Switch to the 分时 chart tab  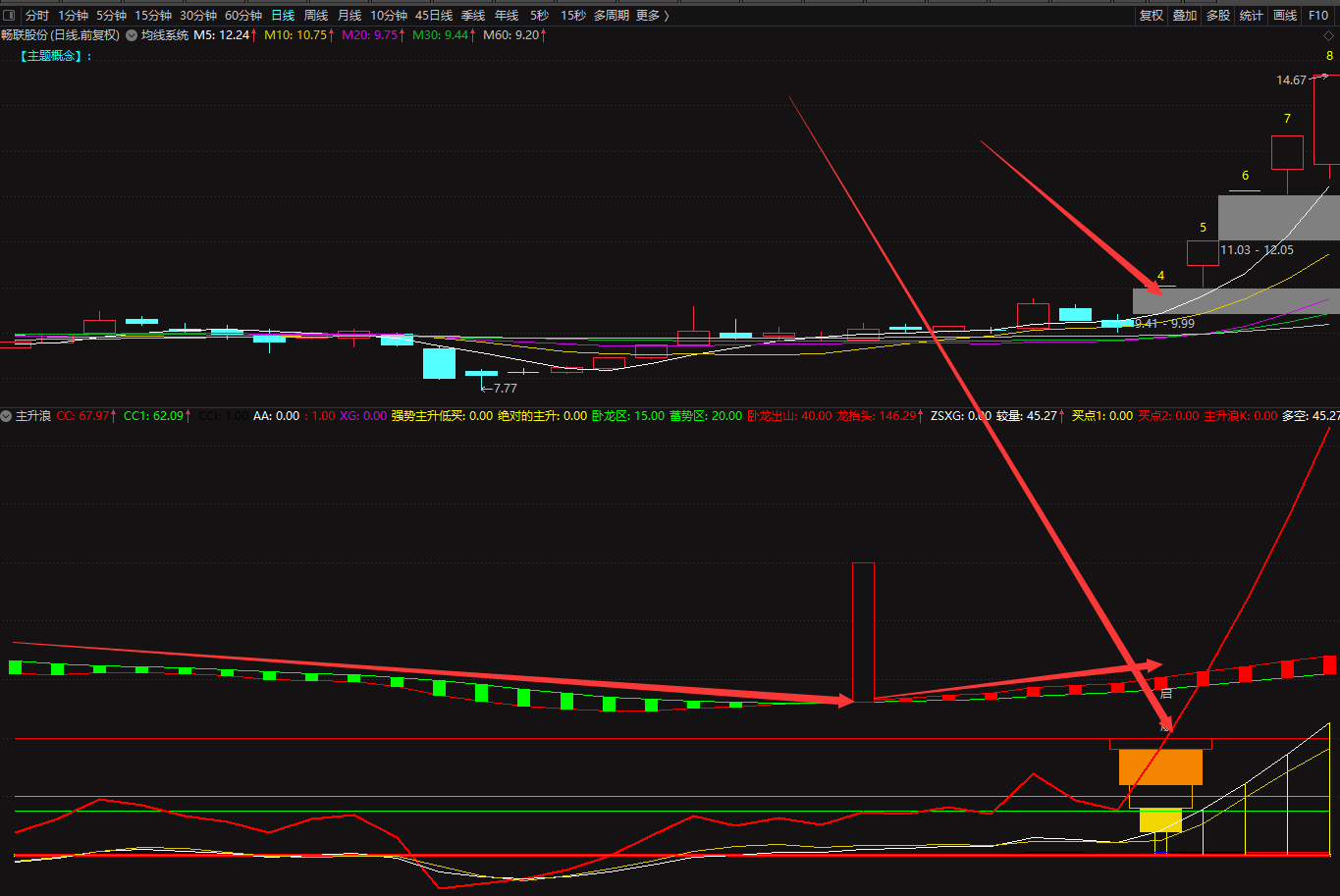(36, 16)
